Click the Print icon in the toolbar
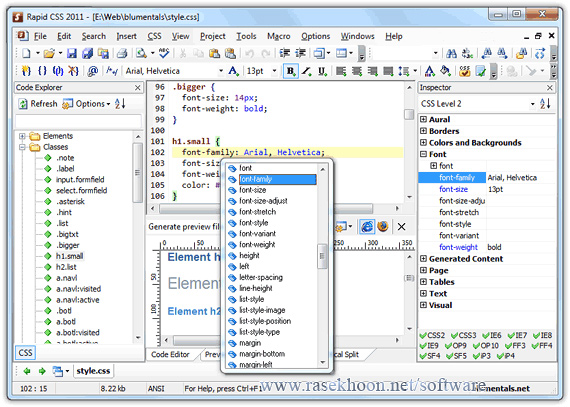Image resolution: width=570 pixels, height=407 pixels. [122, 53]
